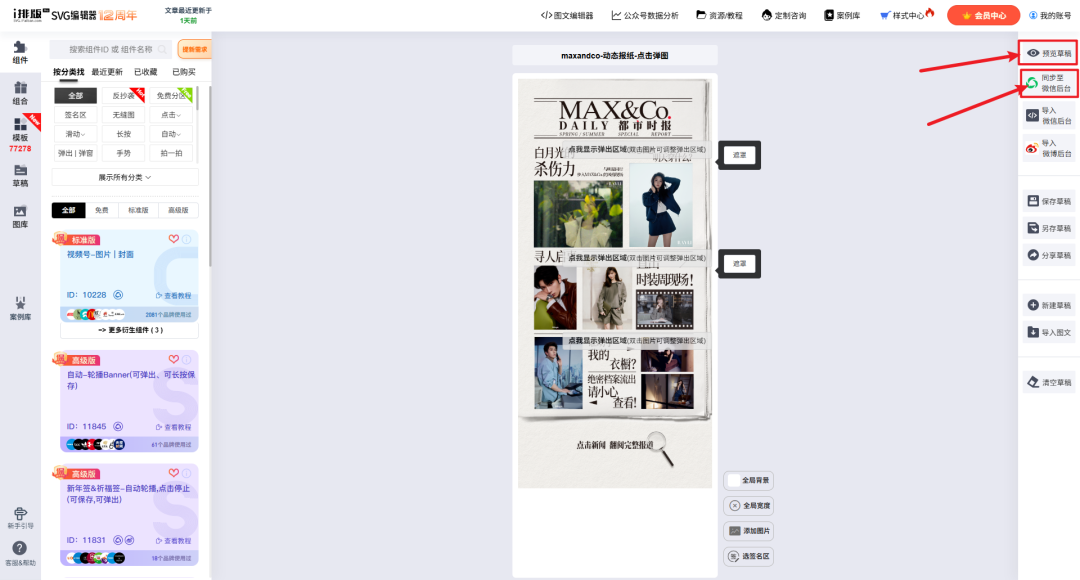Show info for 自动-轮播Banner component

coord(186,360)
